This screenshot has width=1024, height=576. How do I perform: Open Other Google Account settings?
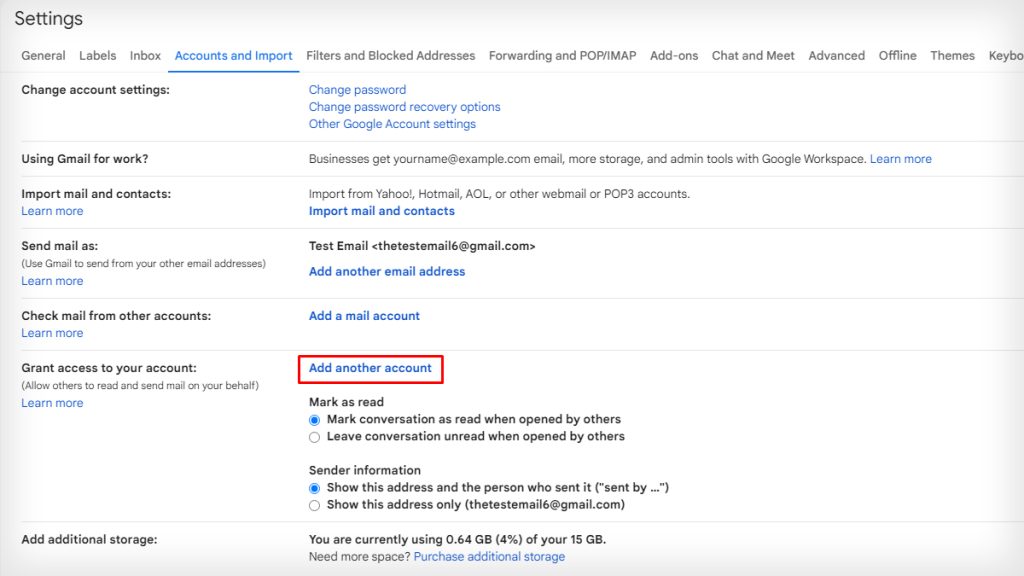click(x=392, y=124)
